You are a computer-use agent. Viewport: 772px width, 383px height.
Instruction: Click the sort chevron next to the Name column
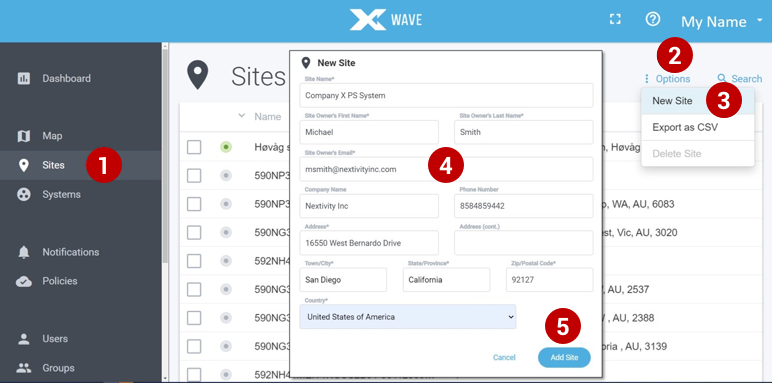[241, 116]
